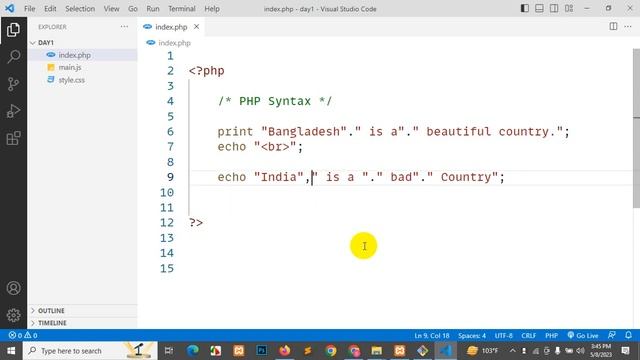Screen dimensions: 640x360
Task: Click the CRLF end-of-line selector
Action: point(529,336)
